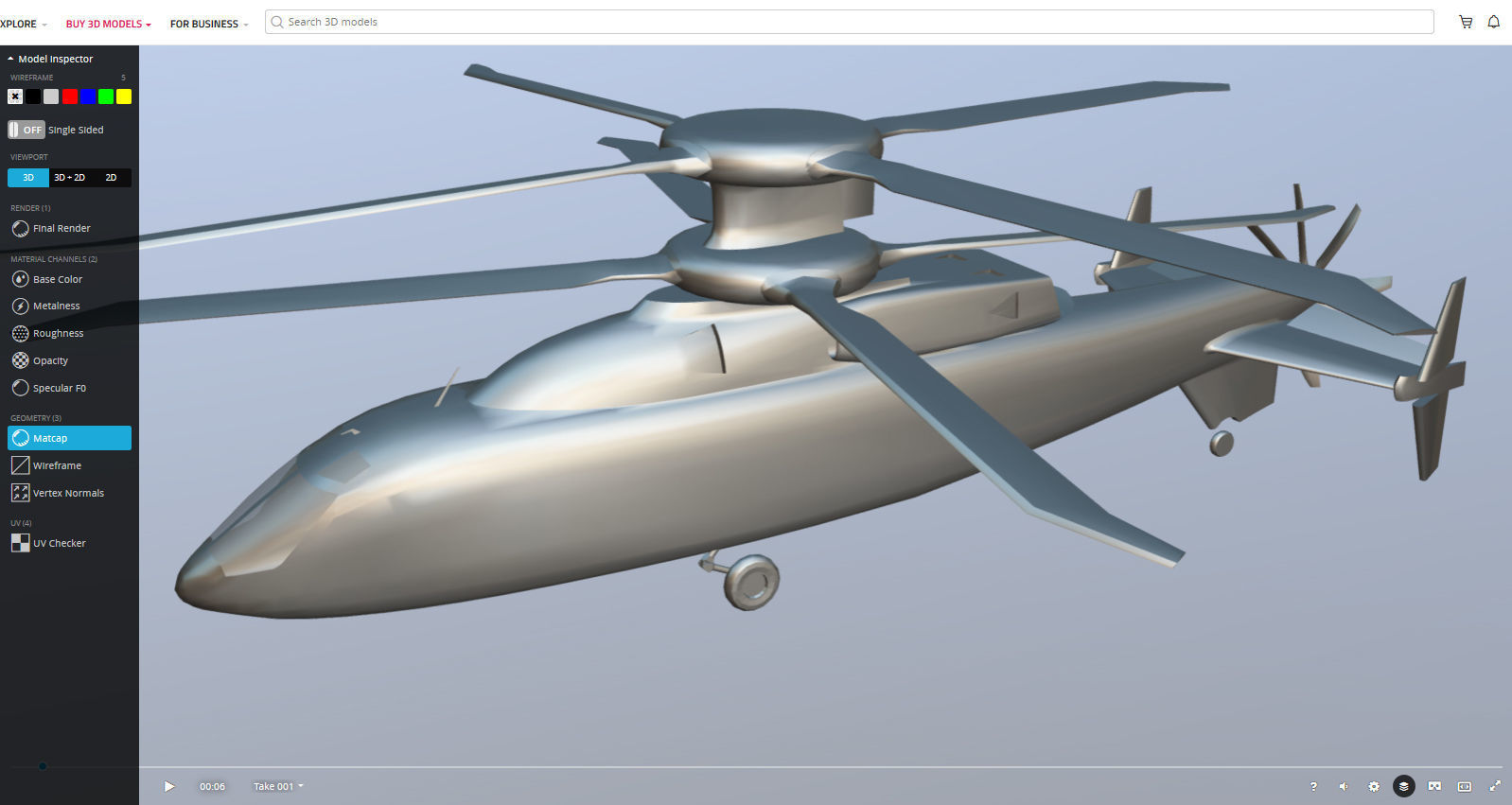Open the notifications bell
The width and height of the screenshot is (1512, 805).
tap(1494, 22)
